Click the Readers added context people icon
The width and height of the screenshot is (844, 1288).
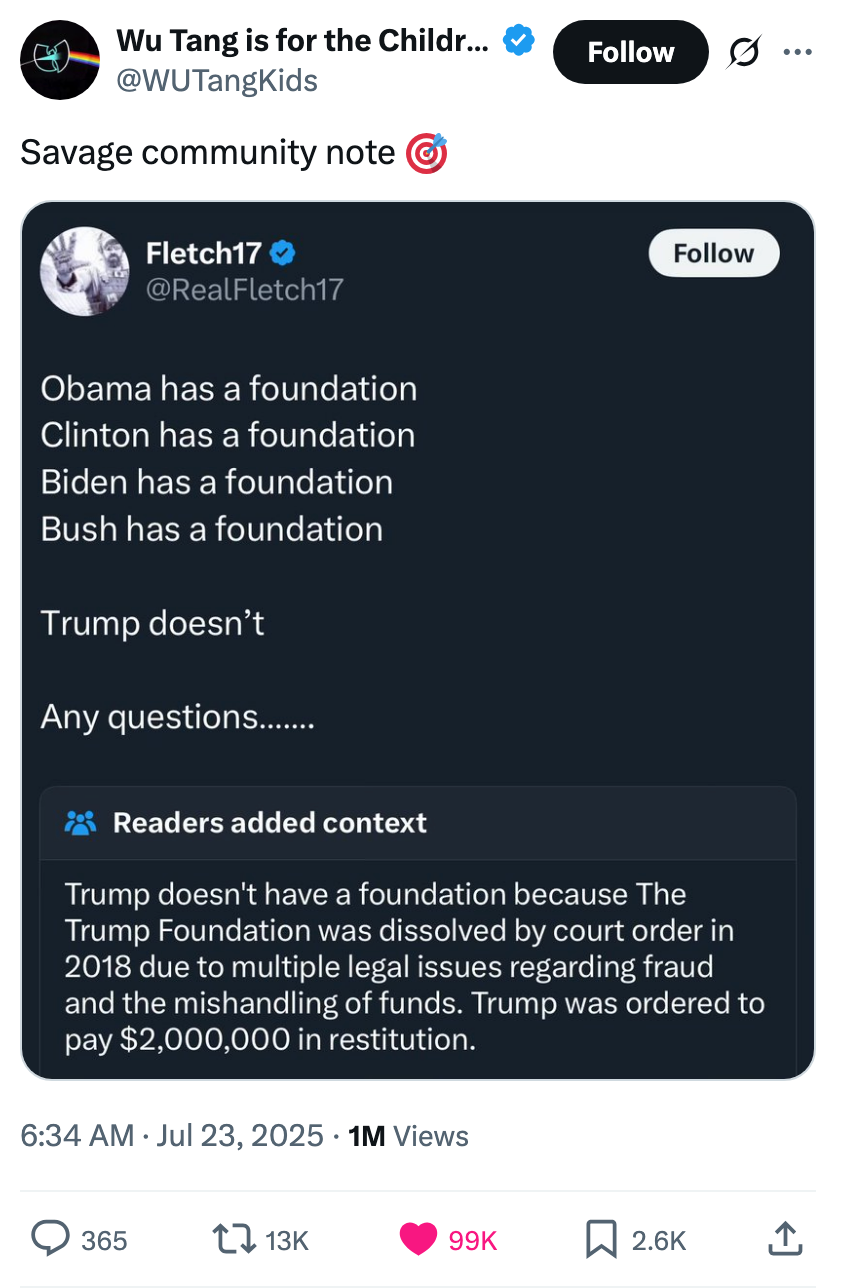point(80,823)
